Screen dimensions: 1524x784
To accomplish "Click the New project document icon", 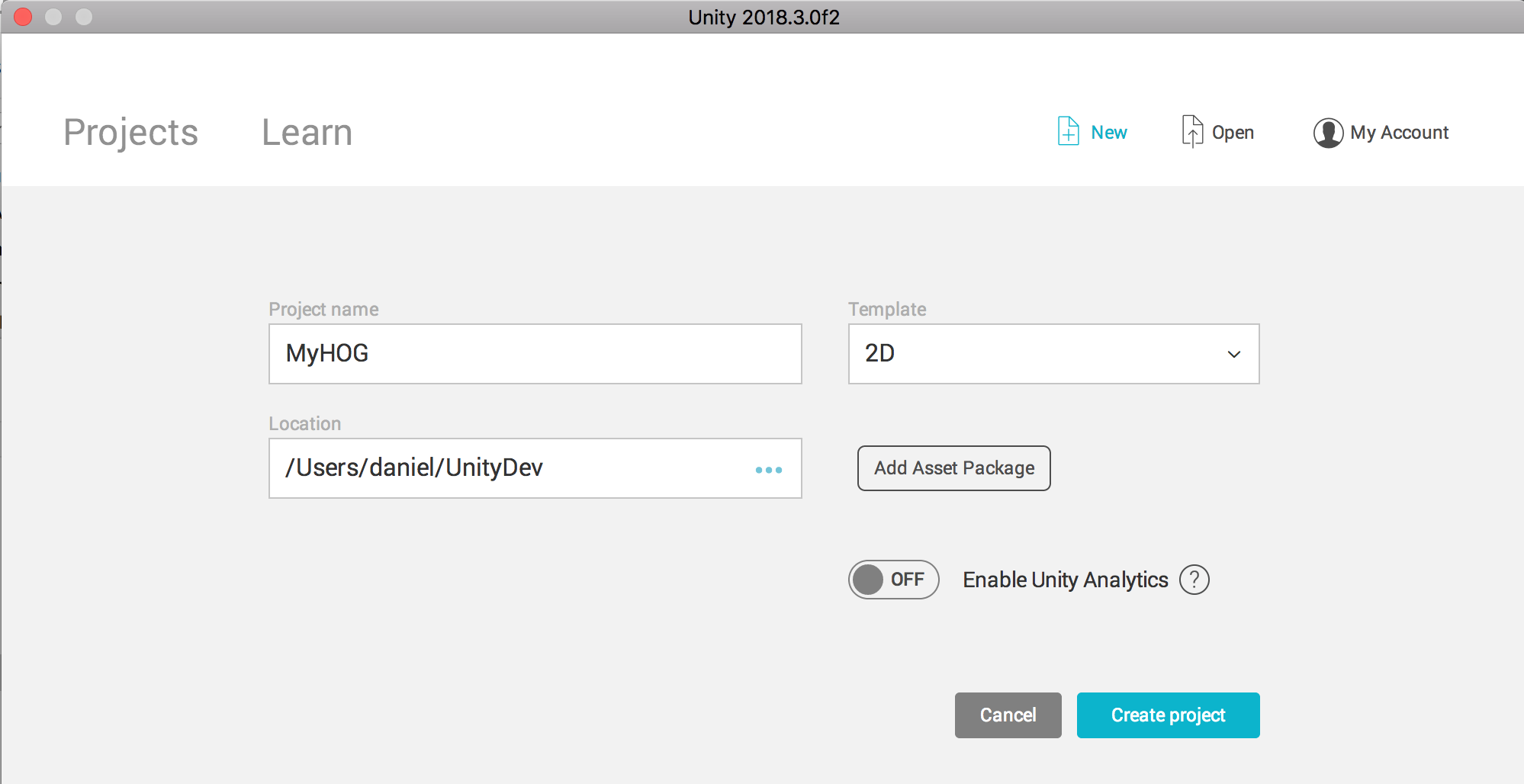I will click(1068, 131).
